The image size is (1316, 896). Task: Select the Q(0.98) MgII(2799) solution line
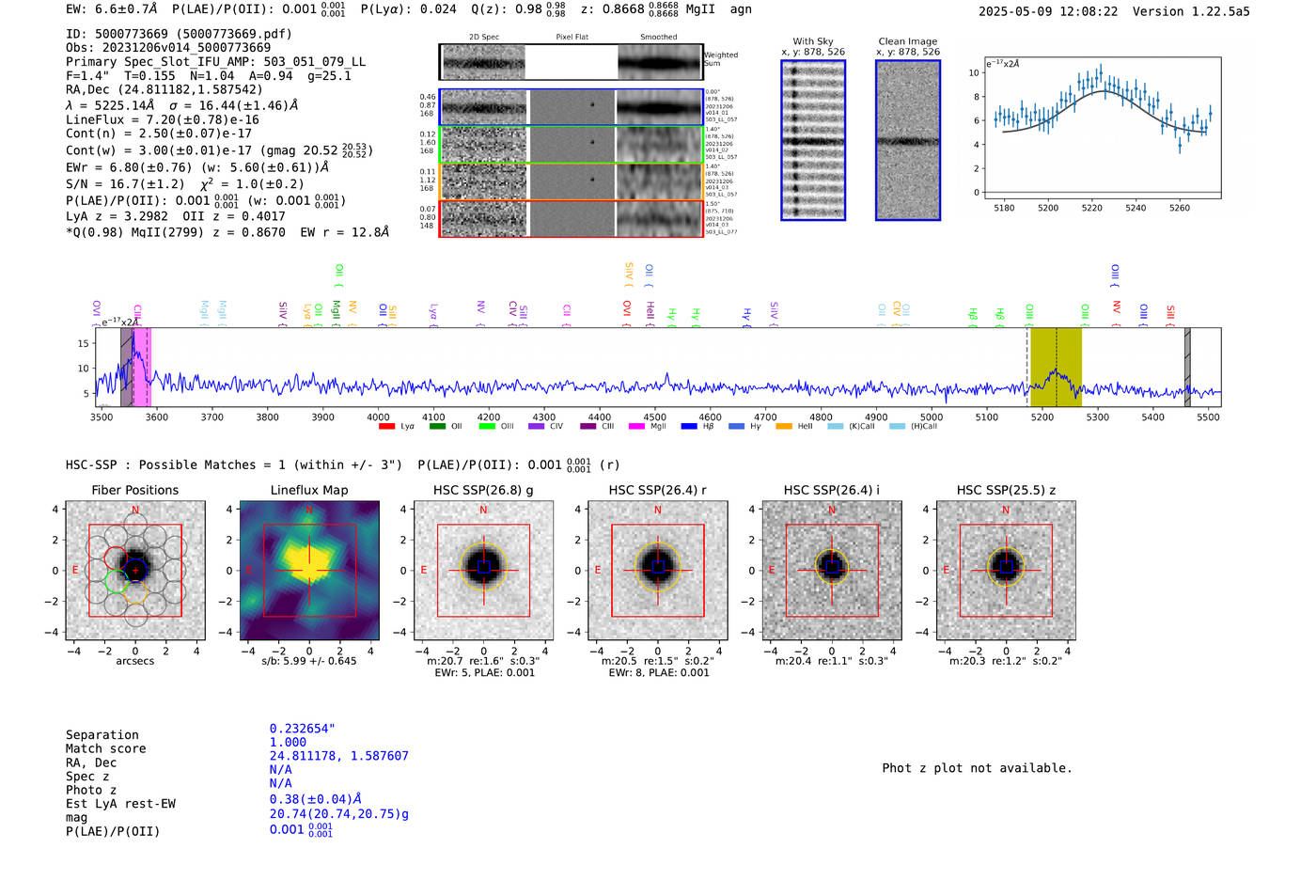pyautogui.click(x=227, y=232)
